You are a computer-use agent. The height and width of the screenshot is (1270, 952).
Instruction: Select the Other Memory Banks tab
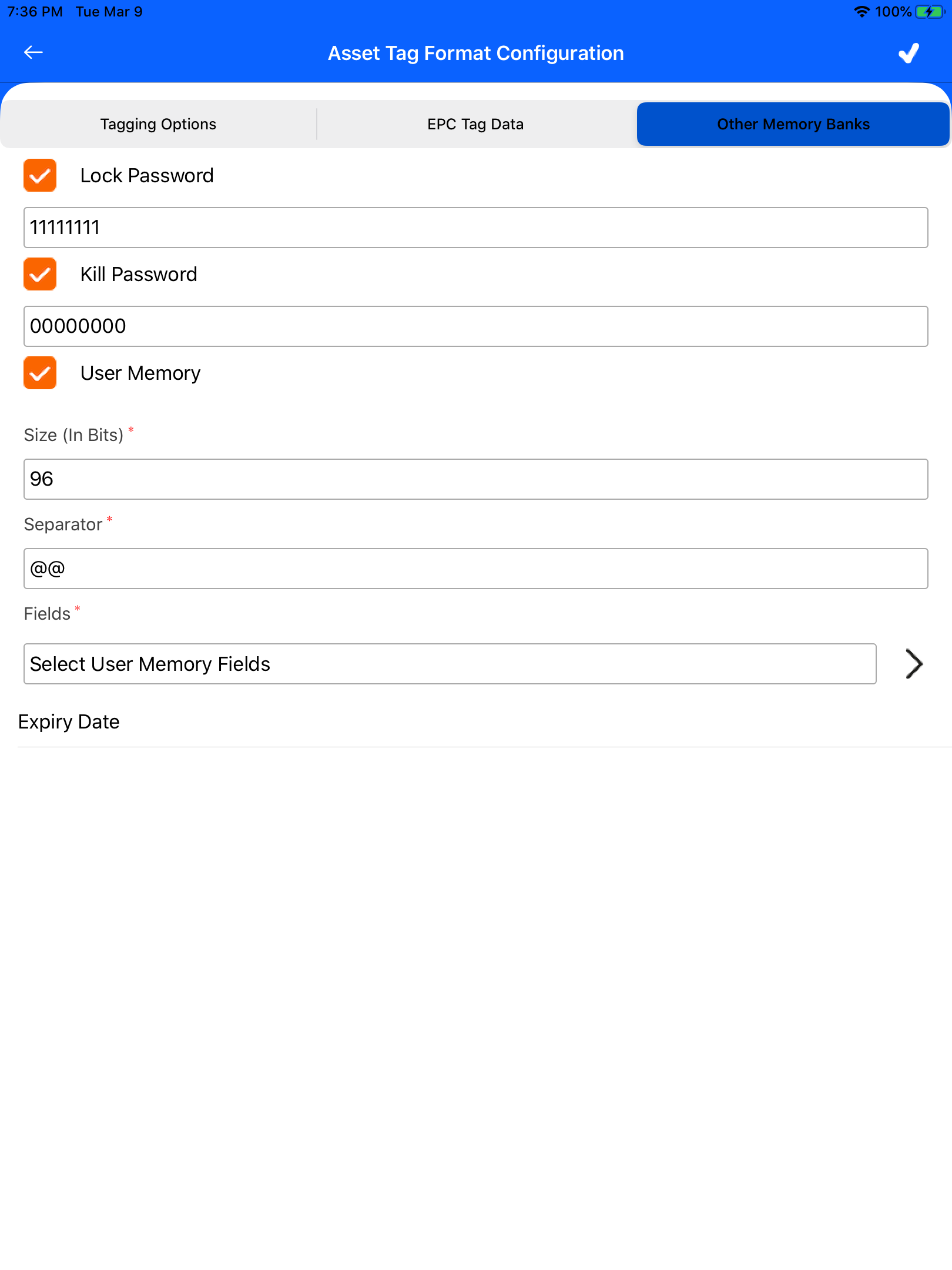793,124
